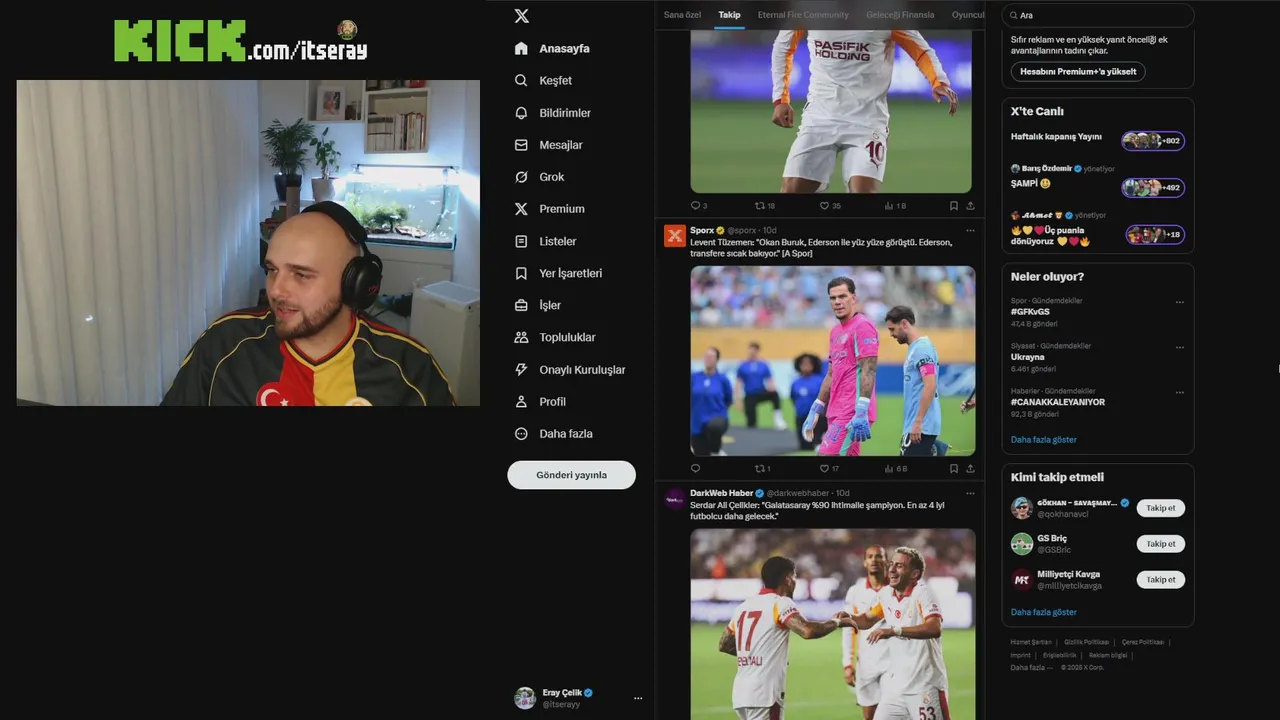Open Keşfet search icon in sidebar

coord(521,80)
